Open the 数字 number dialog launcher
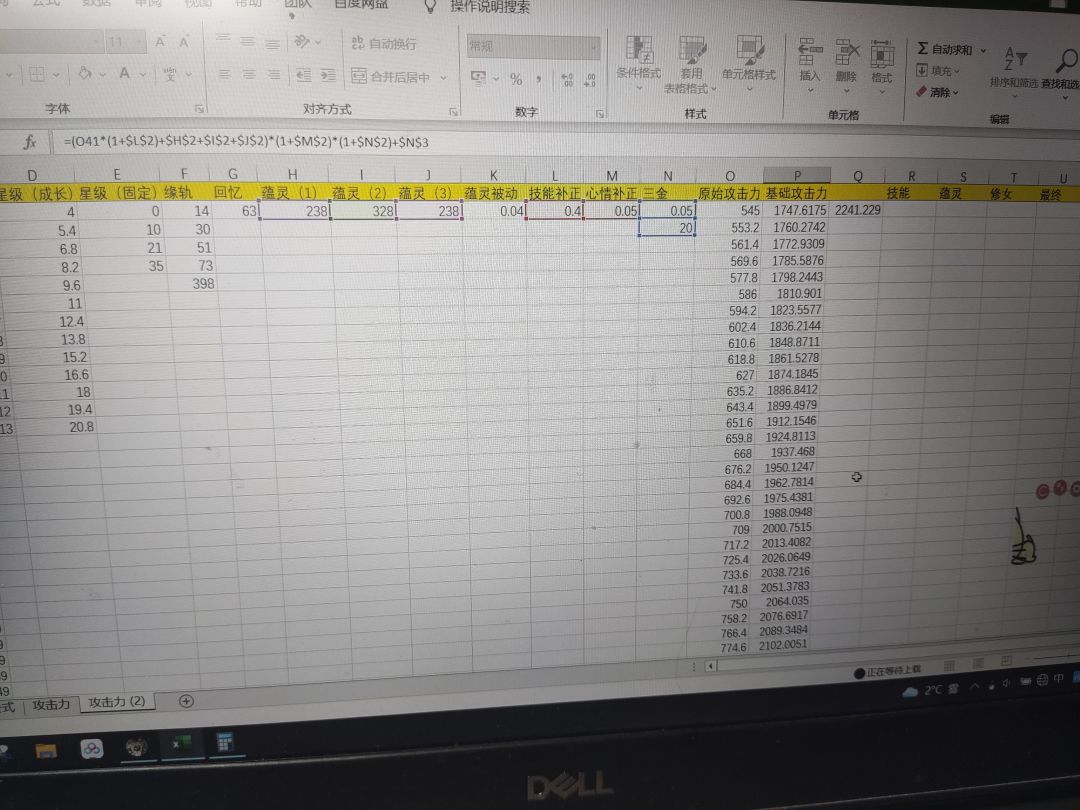 pyautogui.click(x=600, y=114)
